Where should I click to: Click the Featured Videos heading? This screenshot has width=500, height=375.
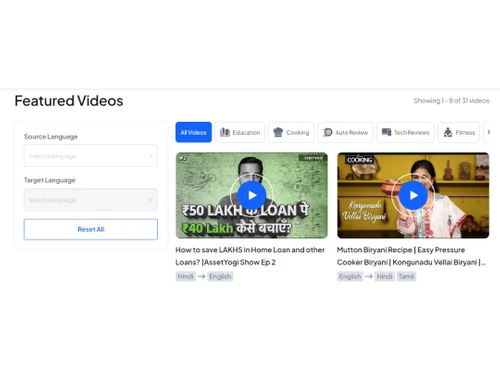(x=69, y=101)
